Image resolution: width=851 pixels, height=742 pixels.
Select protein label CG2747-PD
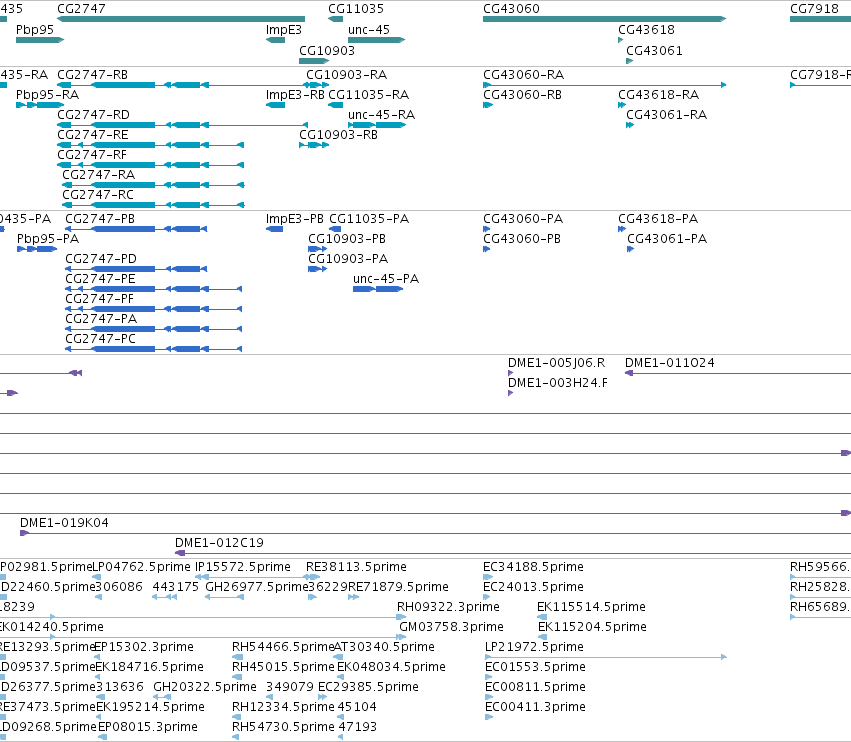[x=101, y=259]
